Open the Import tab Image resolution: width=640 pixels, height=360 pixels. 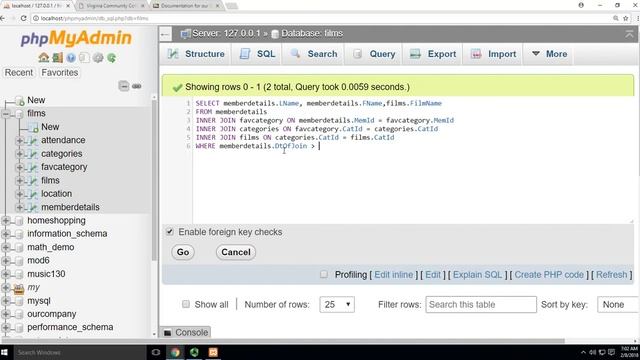pos(493,54)
